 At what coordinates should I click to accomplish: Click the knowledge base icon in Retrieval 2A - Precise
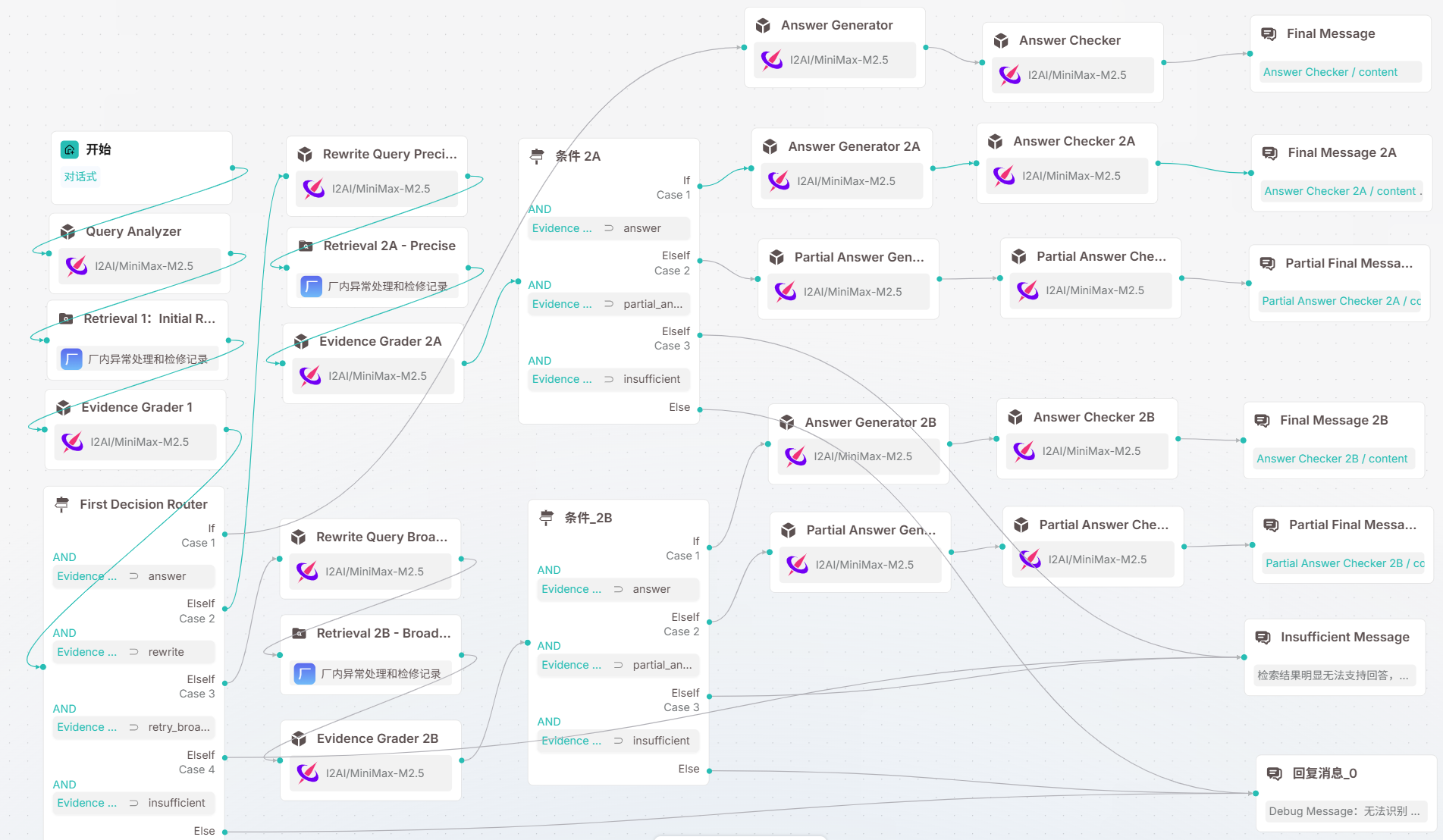coord(312,286)
